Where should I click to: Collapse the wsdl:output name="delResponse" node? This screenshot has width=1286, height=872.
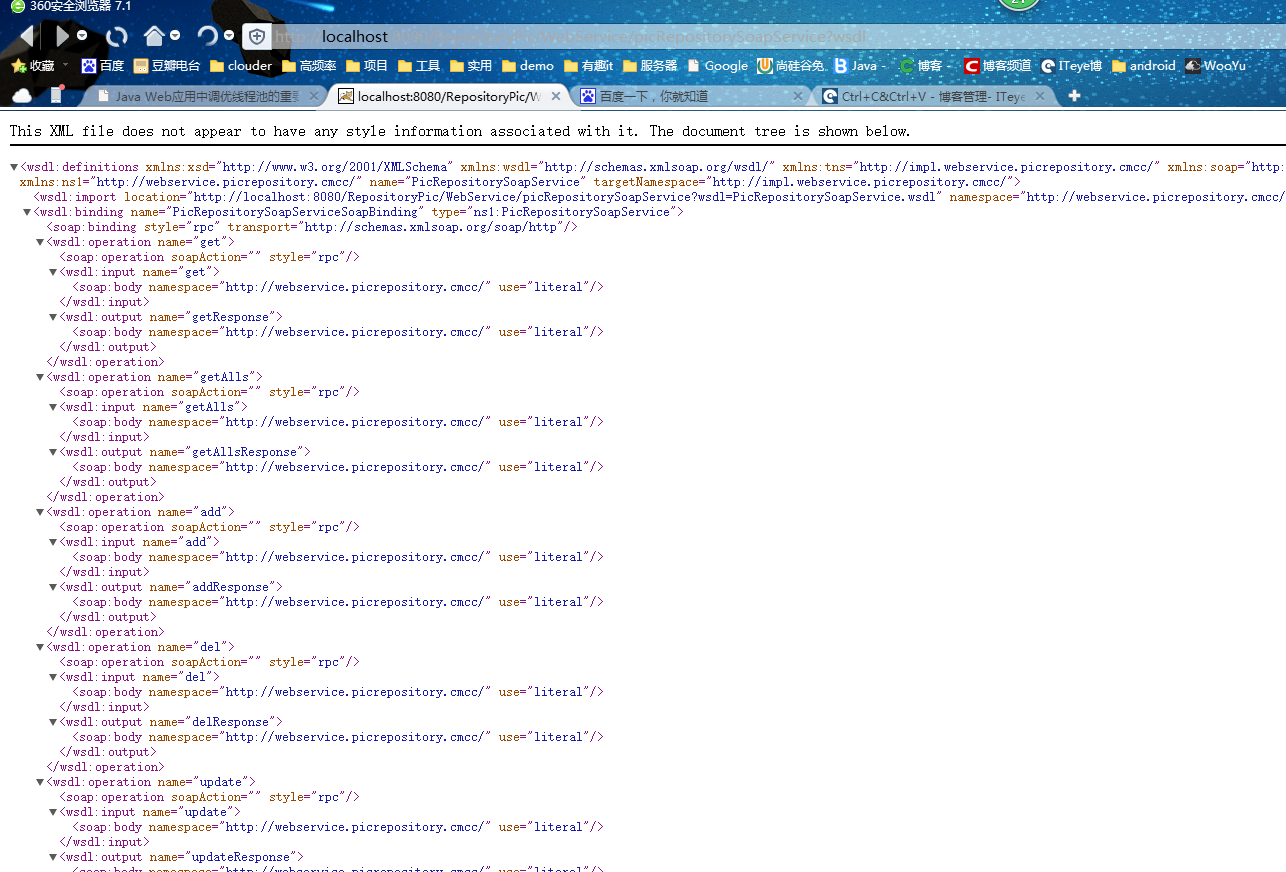pyautogui.click(x=53, y=722)
